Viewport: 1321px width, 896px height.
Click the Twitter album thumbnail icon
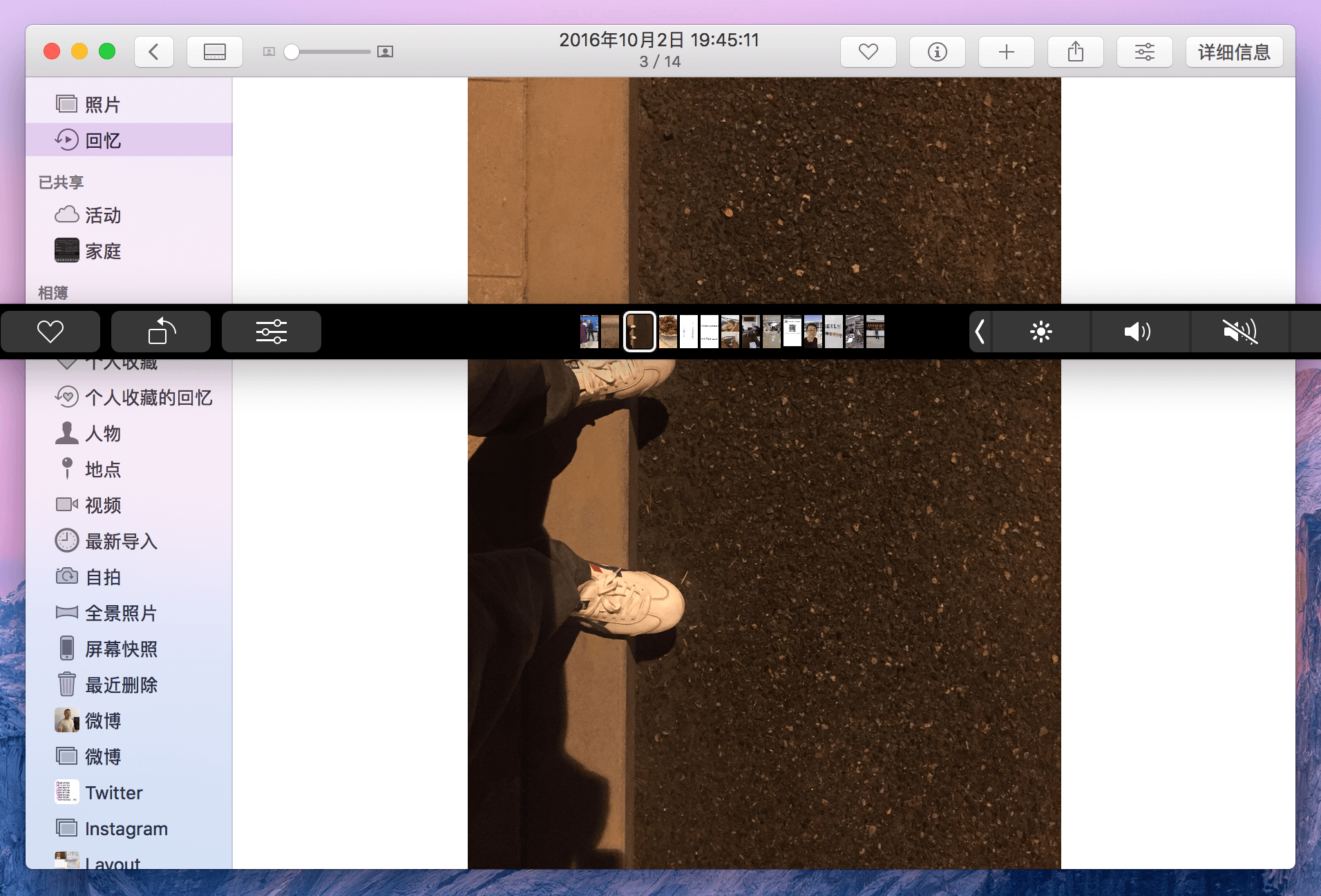tap(67, 792)
